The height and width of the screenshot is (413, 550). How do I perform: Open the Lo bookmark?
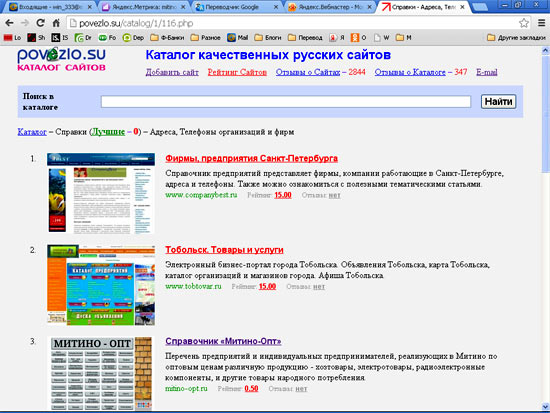(12, 38)
